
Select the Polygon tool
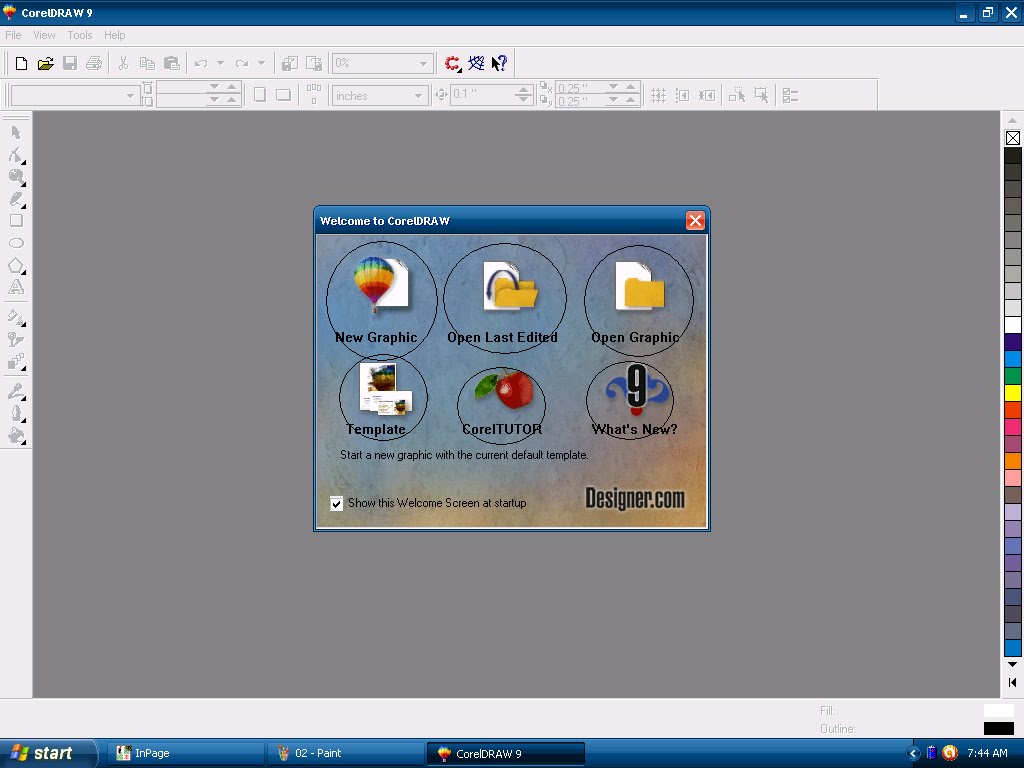(15, 266)
